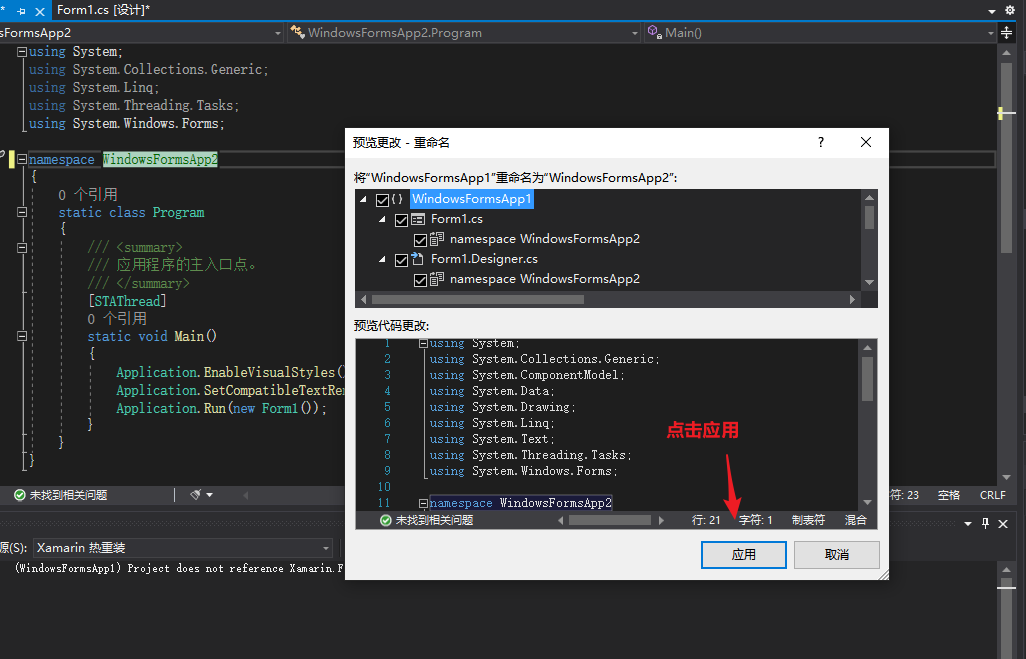The image size is (1026, 659).
Task: Collapse the Form1.cs tree node
Action: pos(383,219)
